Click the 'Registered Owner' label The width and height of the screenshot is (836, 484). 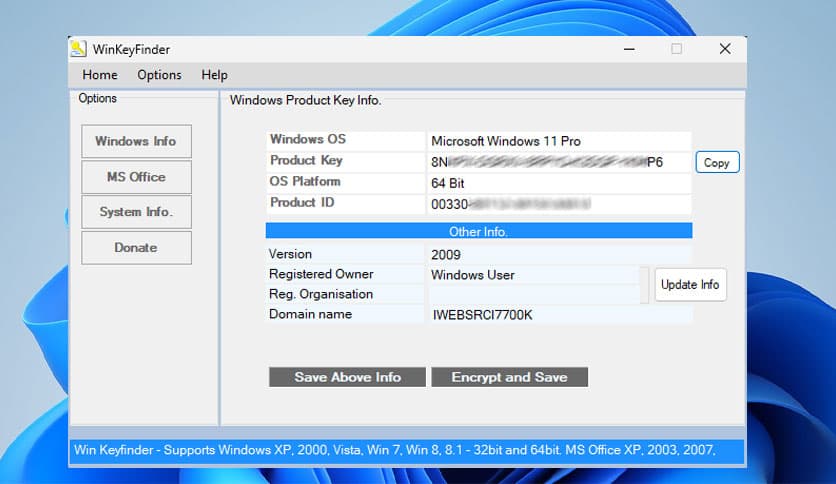coord(321,274)
